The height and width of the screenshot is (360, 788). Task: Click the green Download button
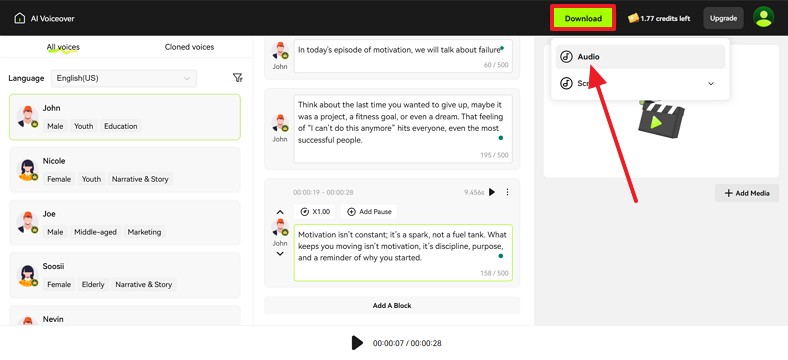pos(583,19)
